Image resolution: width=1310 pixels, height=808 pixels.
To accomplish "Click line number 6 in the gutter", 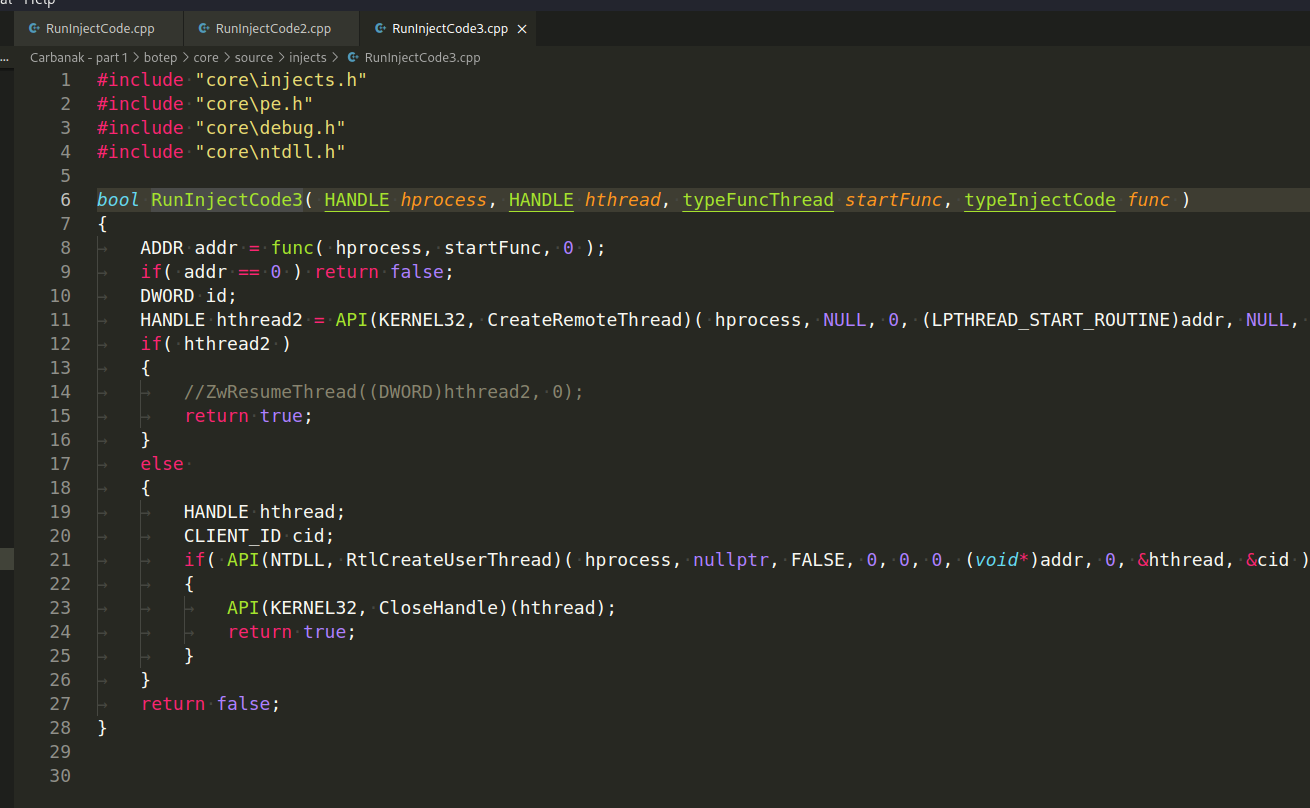I will point(66,200).
